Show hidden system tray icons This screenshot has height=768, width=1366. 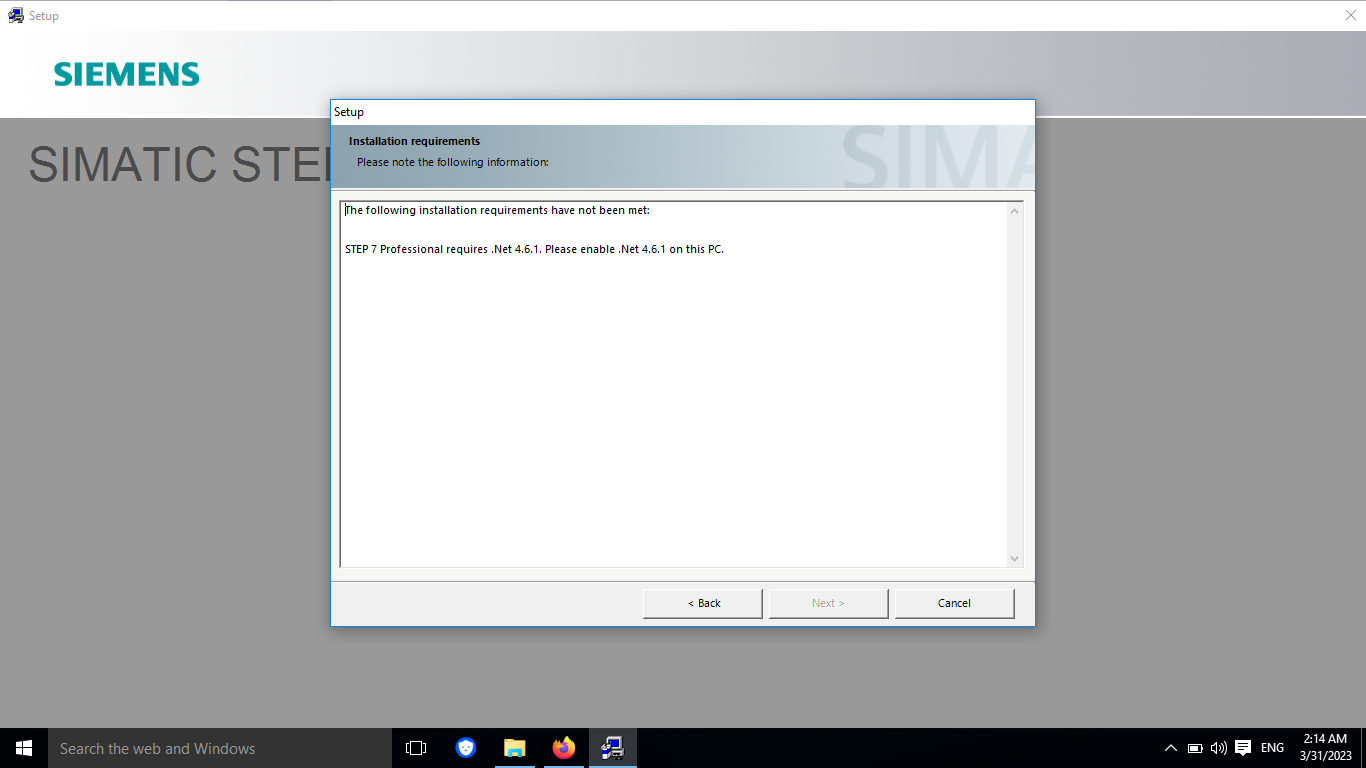pos(1171,748)
